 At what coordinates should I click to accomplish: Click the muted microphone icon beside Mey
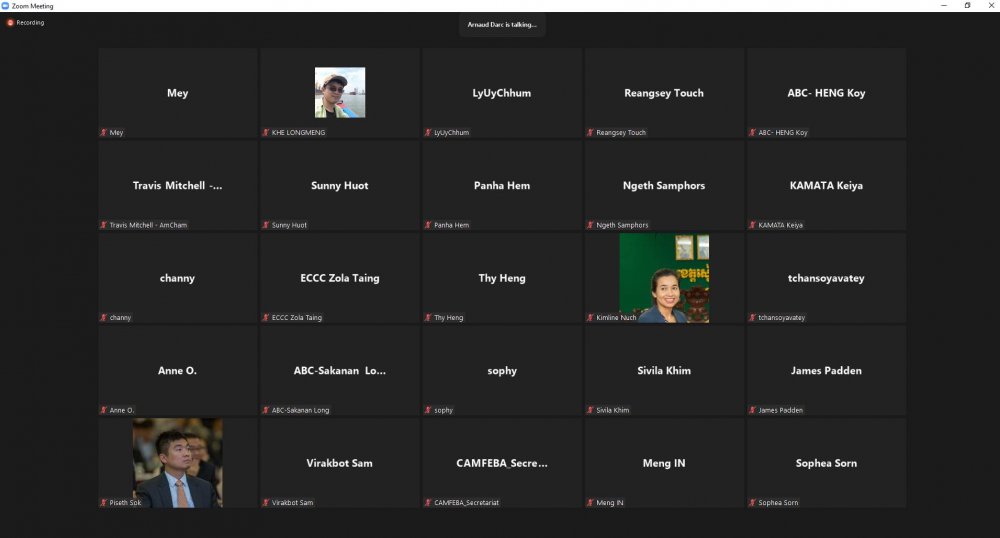103,132
